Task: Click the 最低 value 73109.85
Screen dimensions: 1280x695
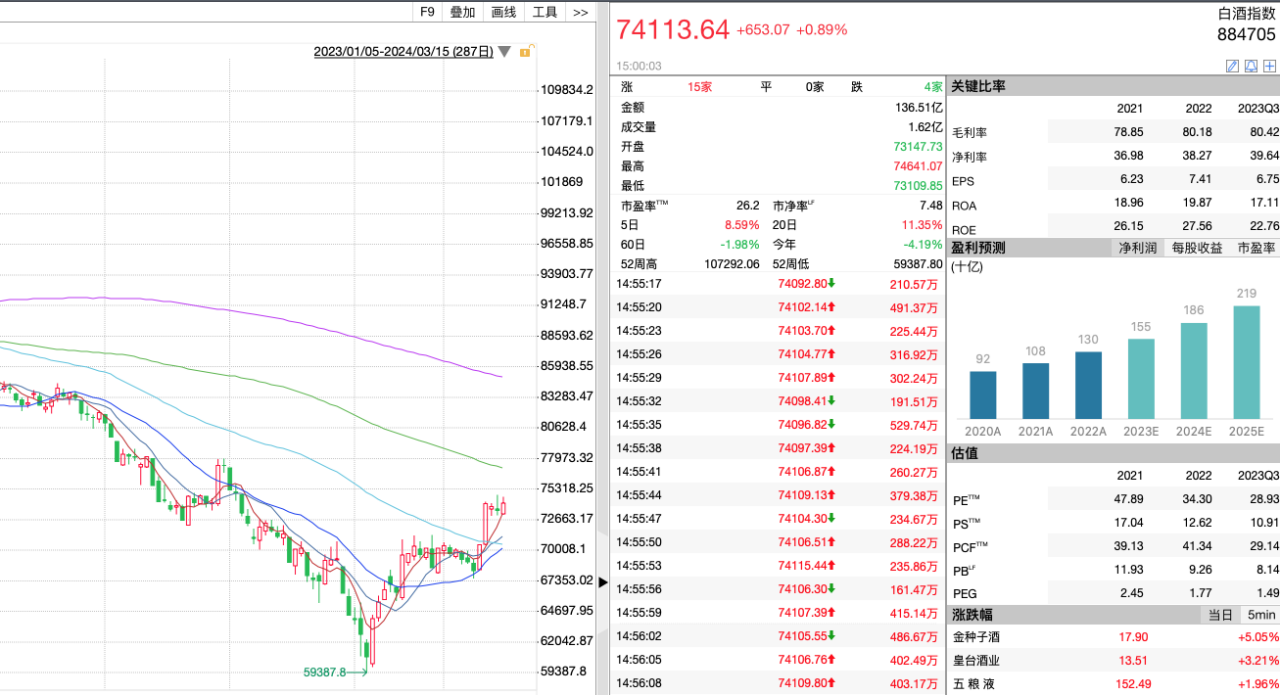Action: click(917, 185)
